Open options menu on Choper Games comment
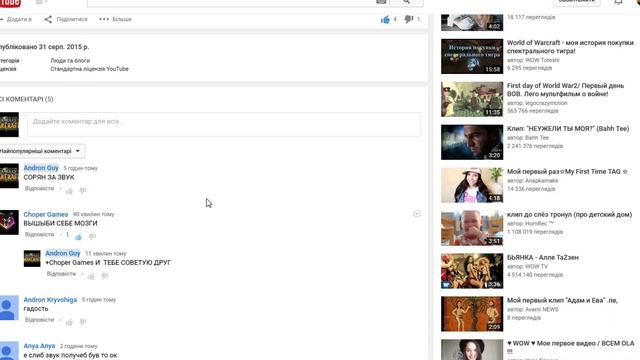This screenshot has height=360, width=640. click(x=417, y=214)
